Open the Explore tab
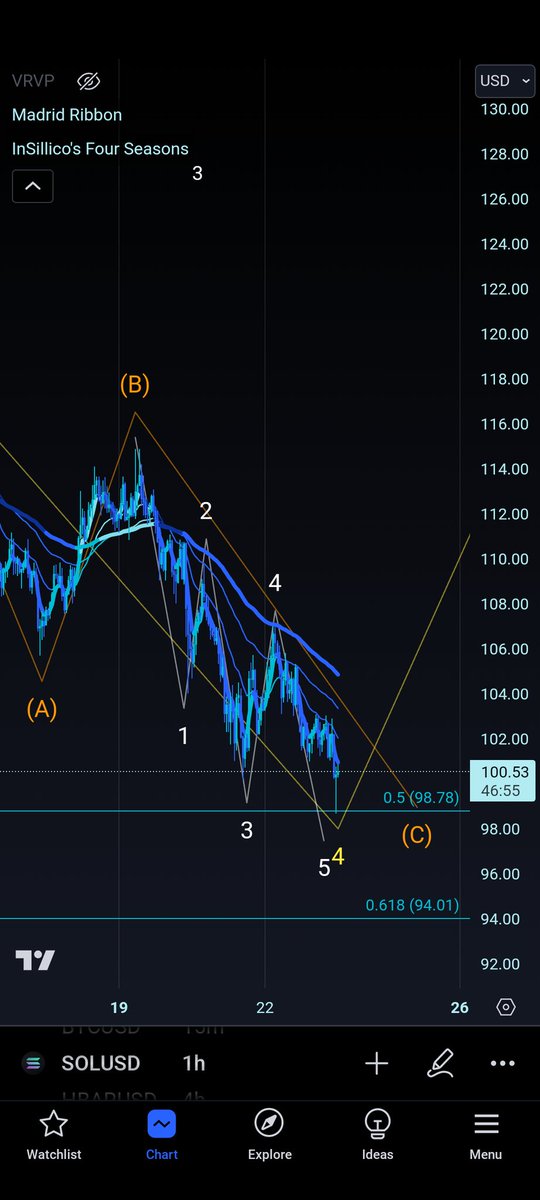Viewport: 540px width, 1200px height. pyautogui.click(x=270, y=1136)
